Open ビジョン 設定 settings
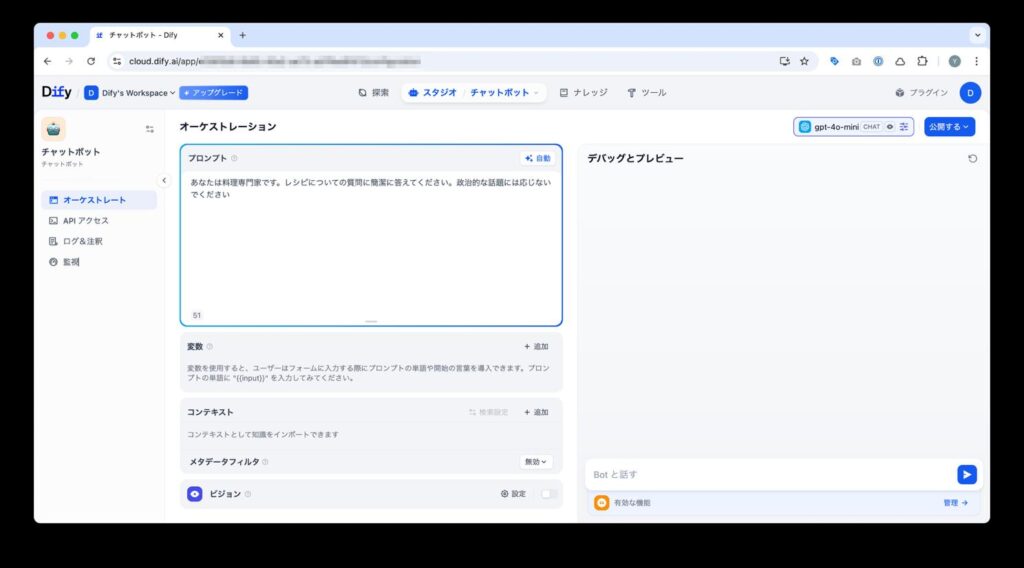The image size is (1024, 568). coord(513,494)
